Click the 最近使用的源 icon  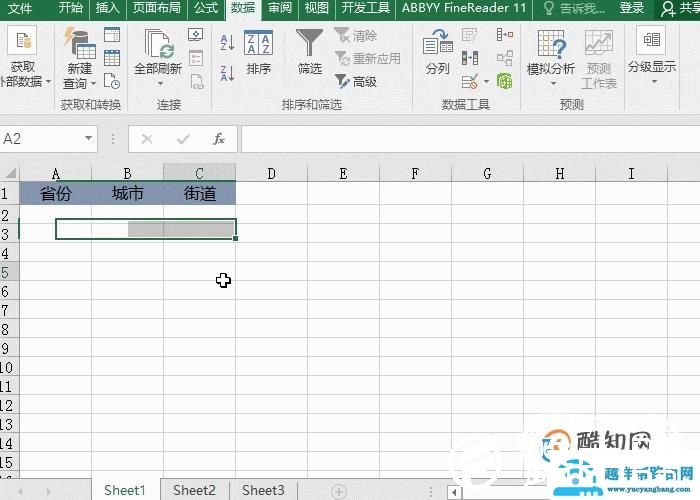pos(112,81)
